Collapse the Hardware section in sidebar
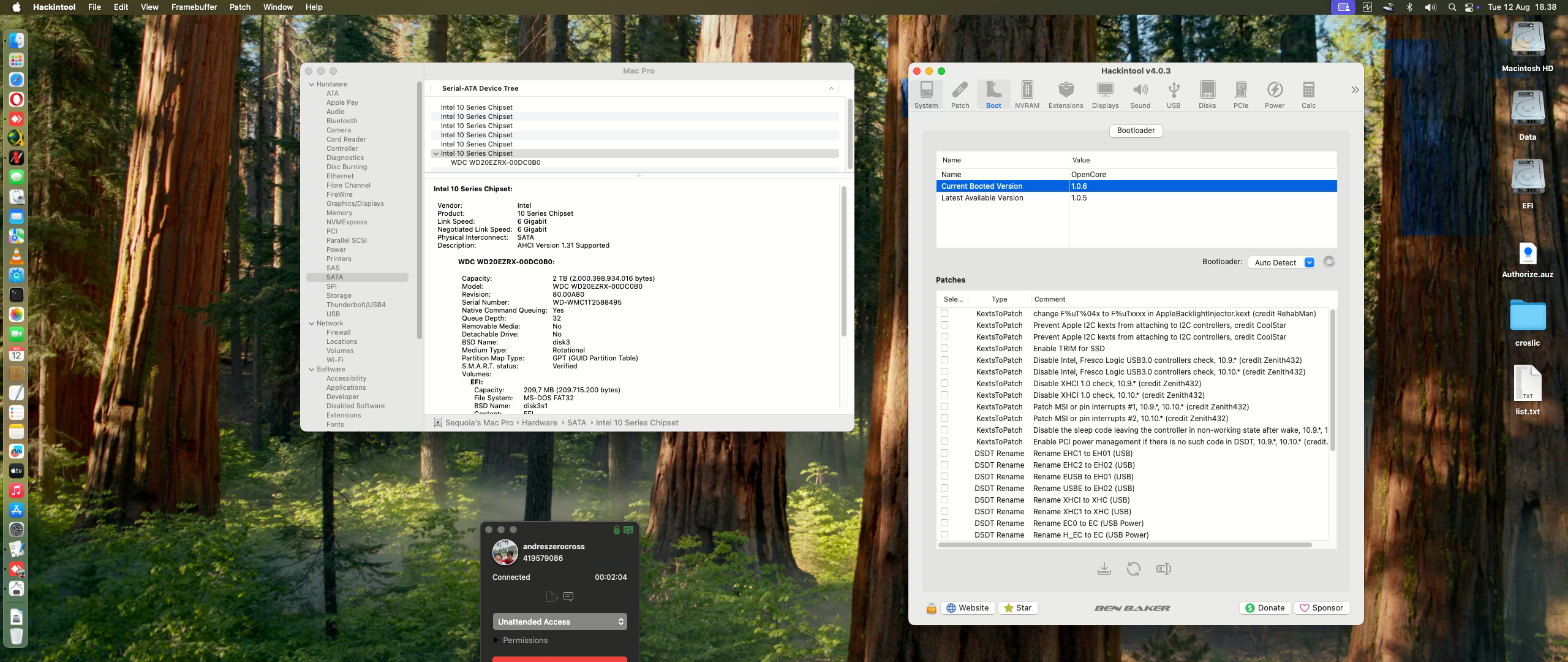 [x=312, y=84]
